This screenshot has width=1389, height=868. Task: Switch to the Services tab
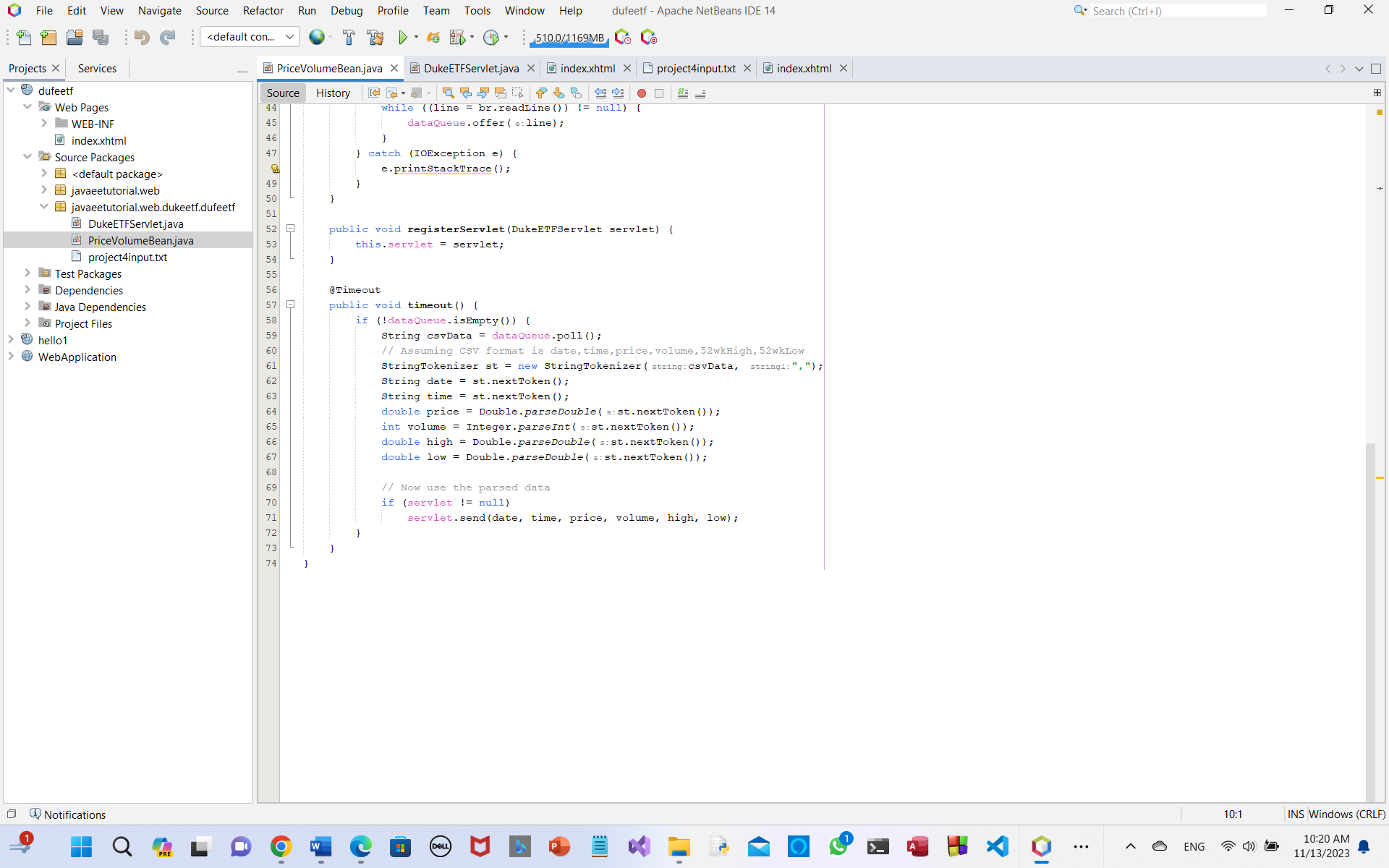pos(97,68)
